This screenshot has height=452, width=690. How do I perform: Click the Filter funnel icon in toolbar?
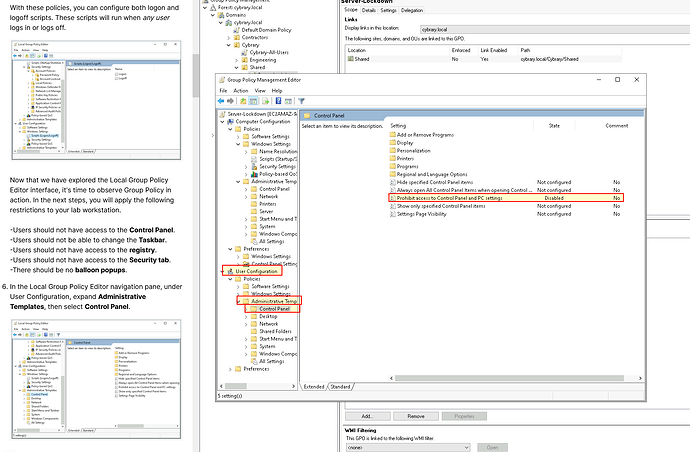pyautogui.click(x=302, y=103)
